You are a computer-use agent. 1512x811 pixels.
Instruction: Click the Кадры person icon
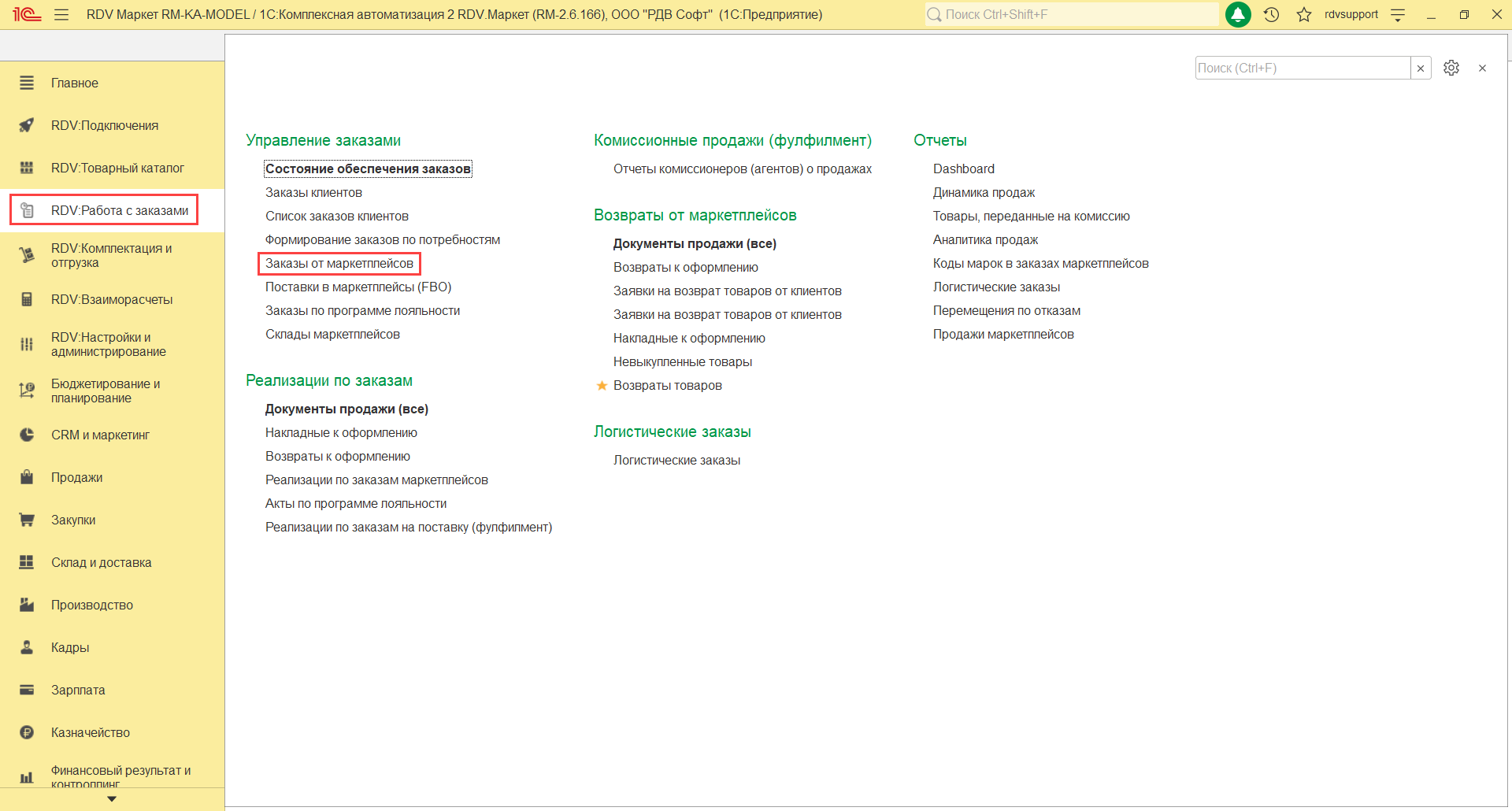pos(27,647)
